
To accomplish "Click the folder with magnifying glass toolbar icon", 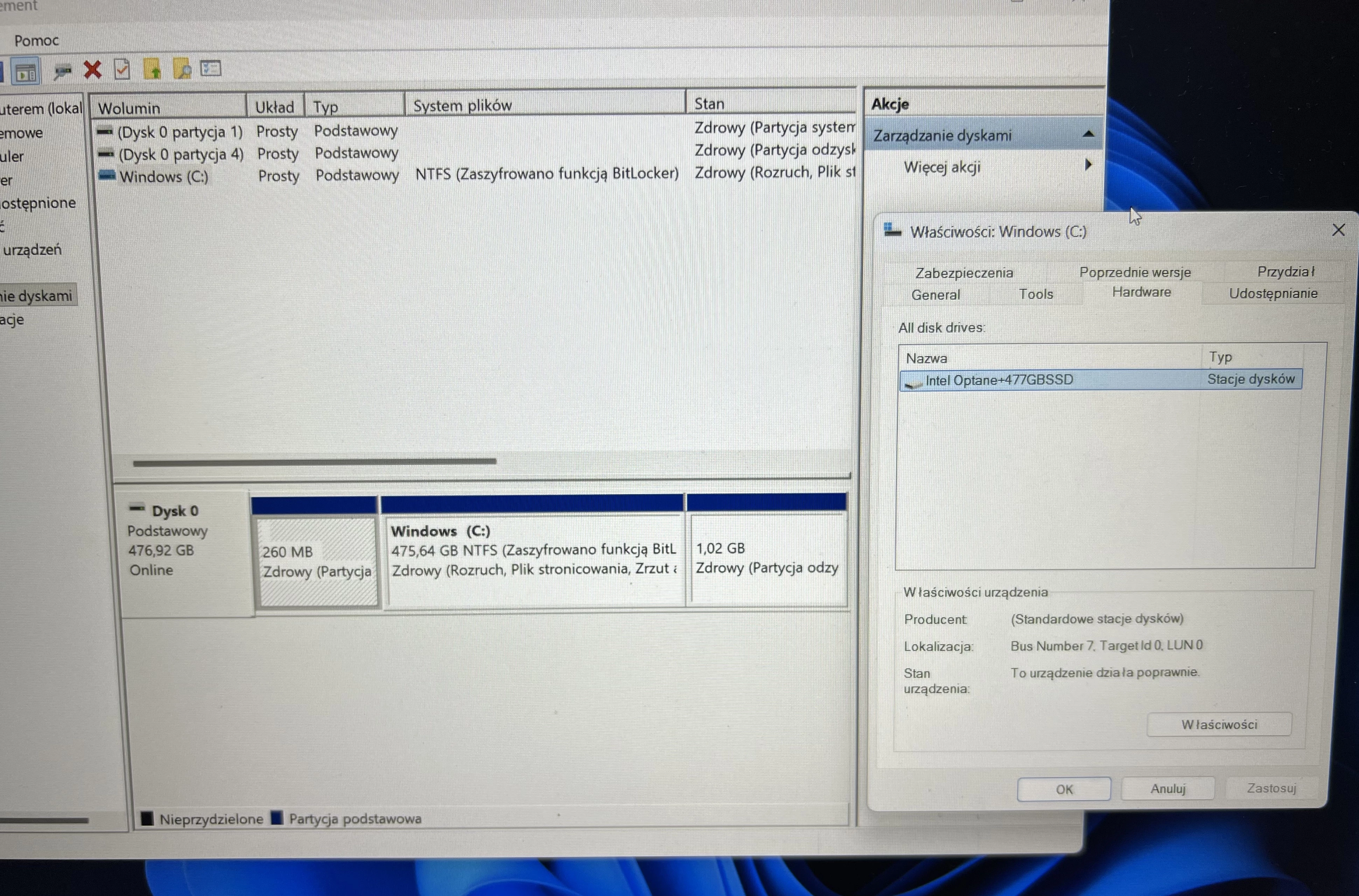I will click(182, 69).
